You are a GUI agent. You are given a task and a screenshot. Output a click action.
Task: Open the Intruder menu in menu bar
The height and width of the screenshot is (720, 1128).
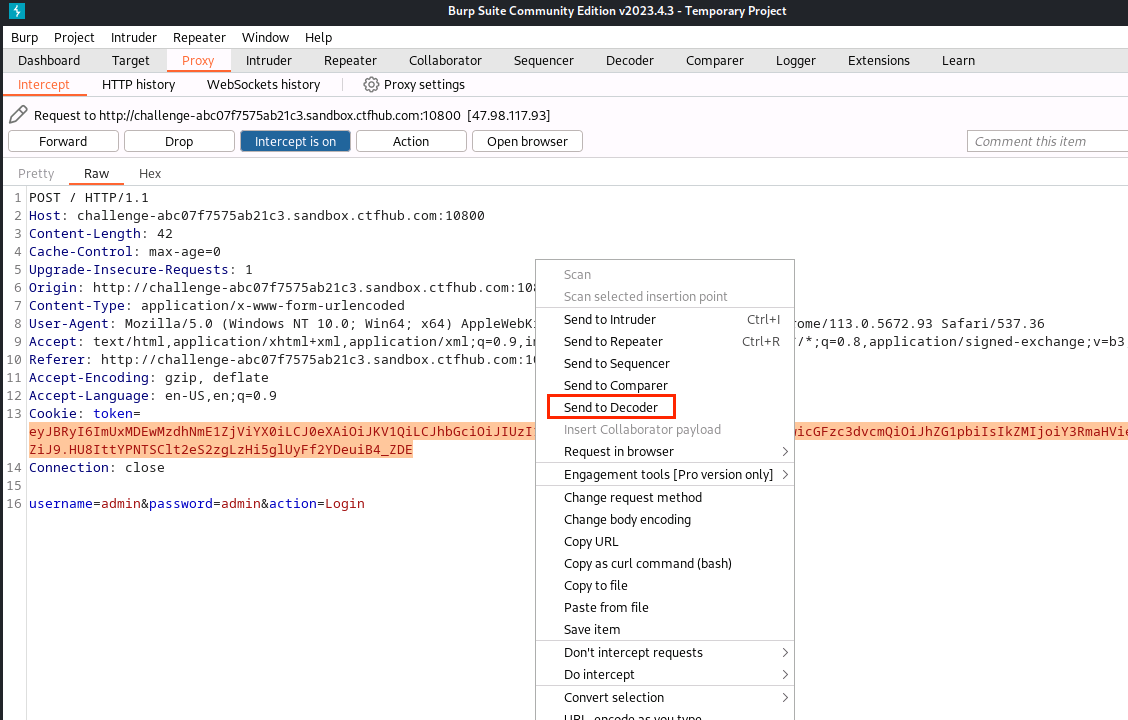coord(134,37)
